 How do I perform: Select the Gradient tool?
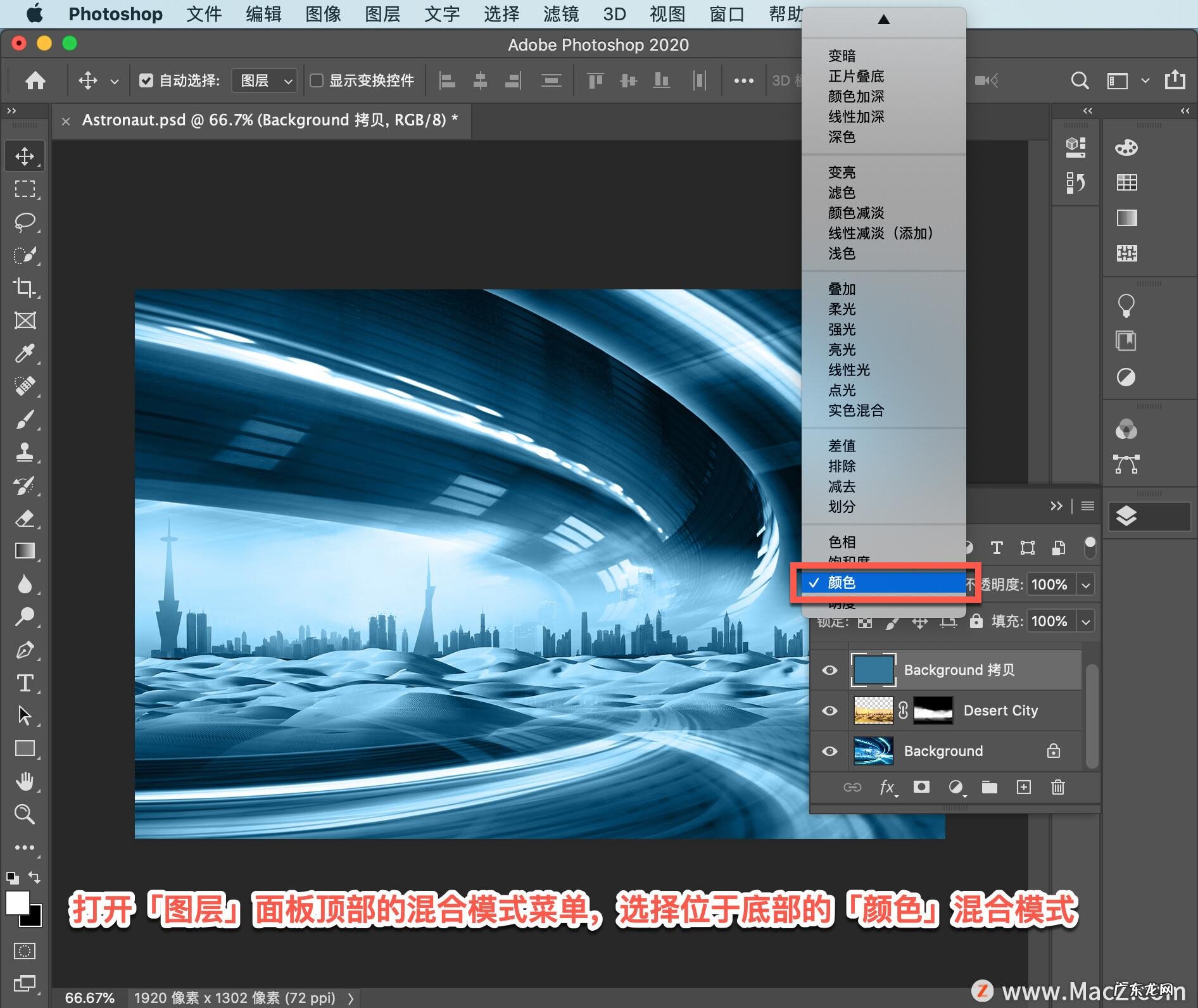25,551
